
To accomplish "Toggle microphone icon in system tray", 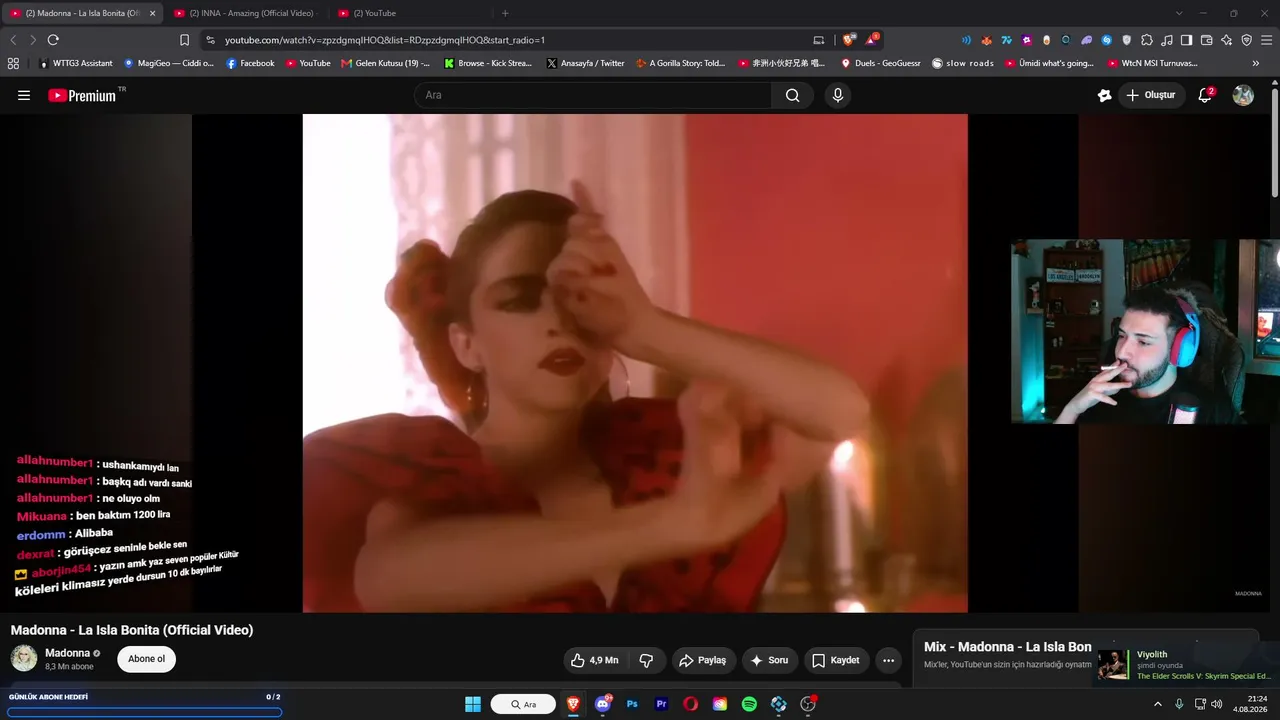I will [x=1179, y=704].
